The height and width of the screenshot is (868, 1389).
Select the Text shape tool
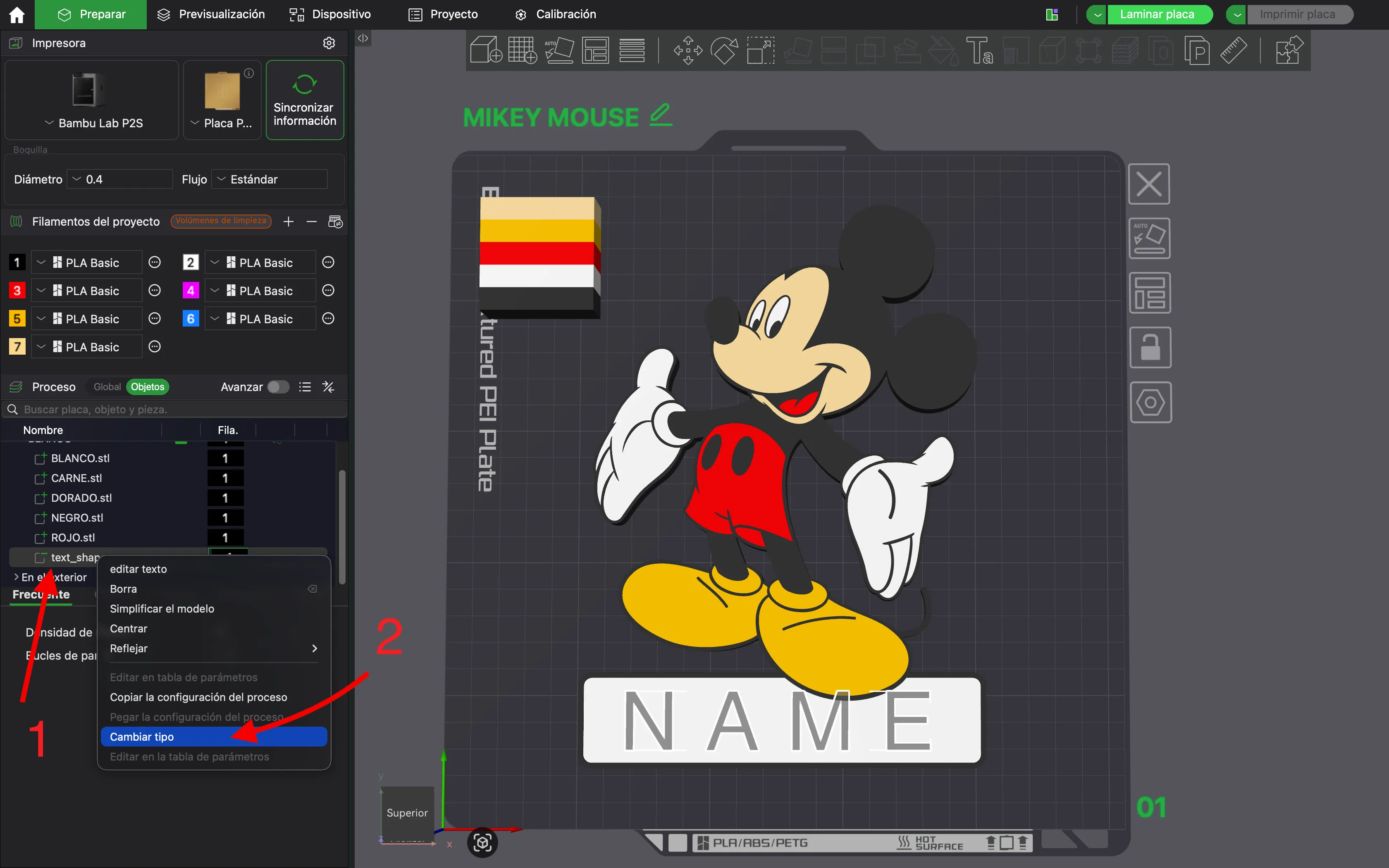pyautogui.click(x=979, y=50)
